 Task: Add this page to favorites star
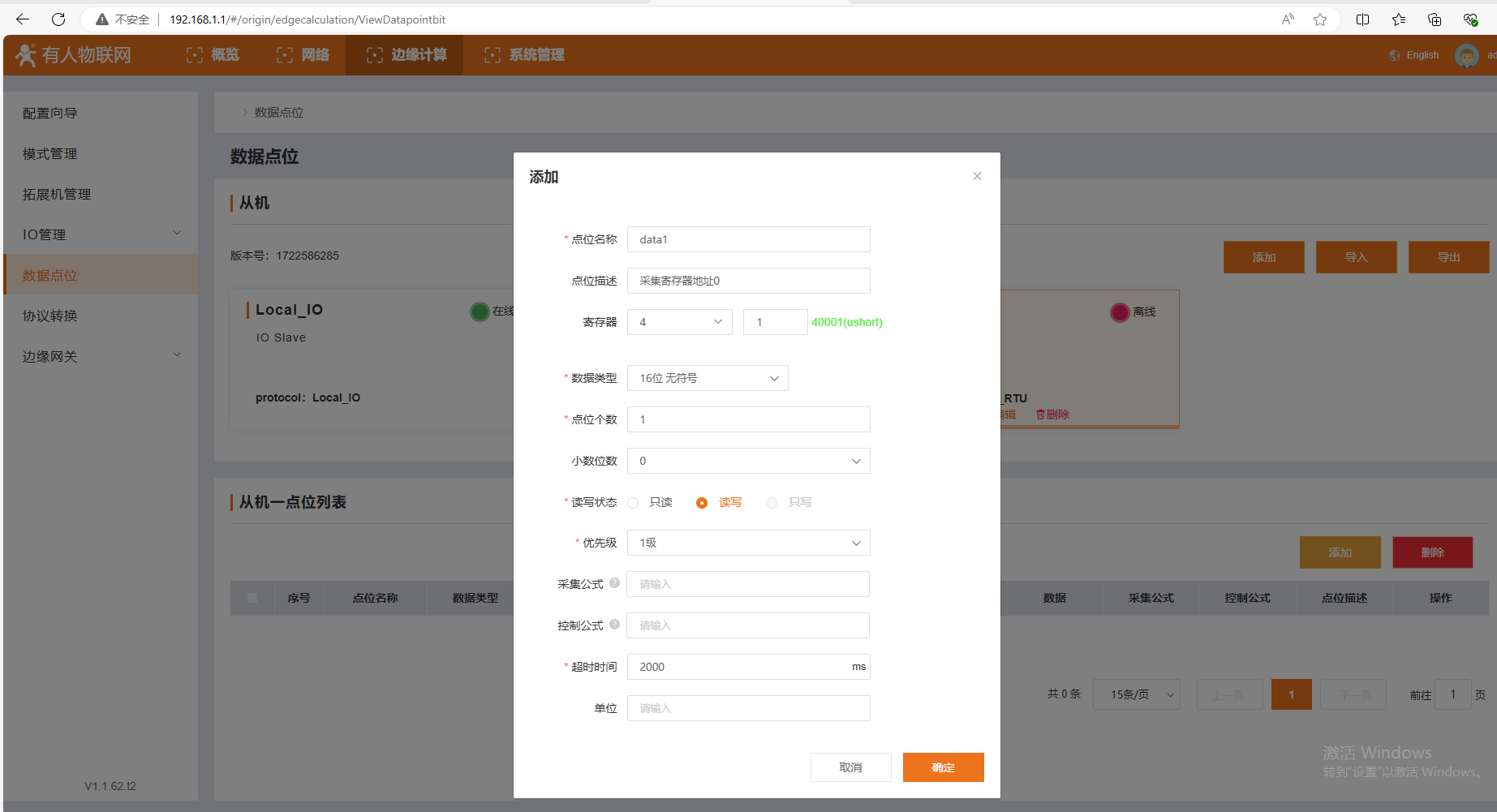point(1320,19)
